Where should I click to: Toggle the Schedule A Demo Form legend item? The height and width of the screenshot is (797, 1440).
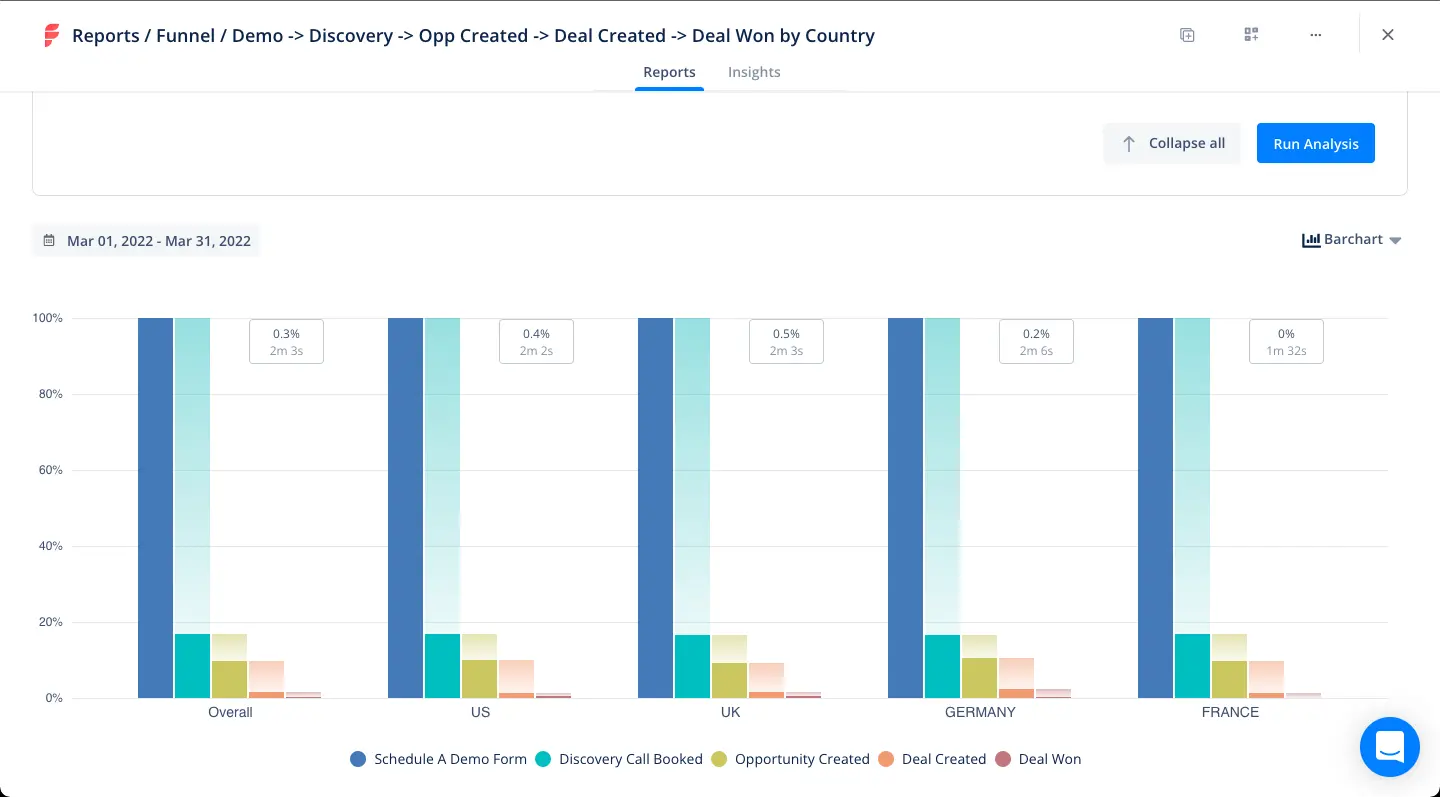pos(438,759)
